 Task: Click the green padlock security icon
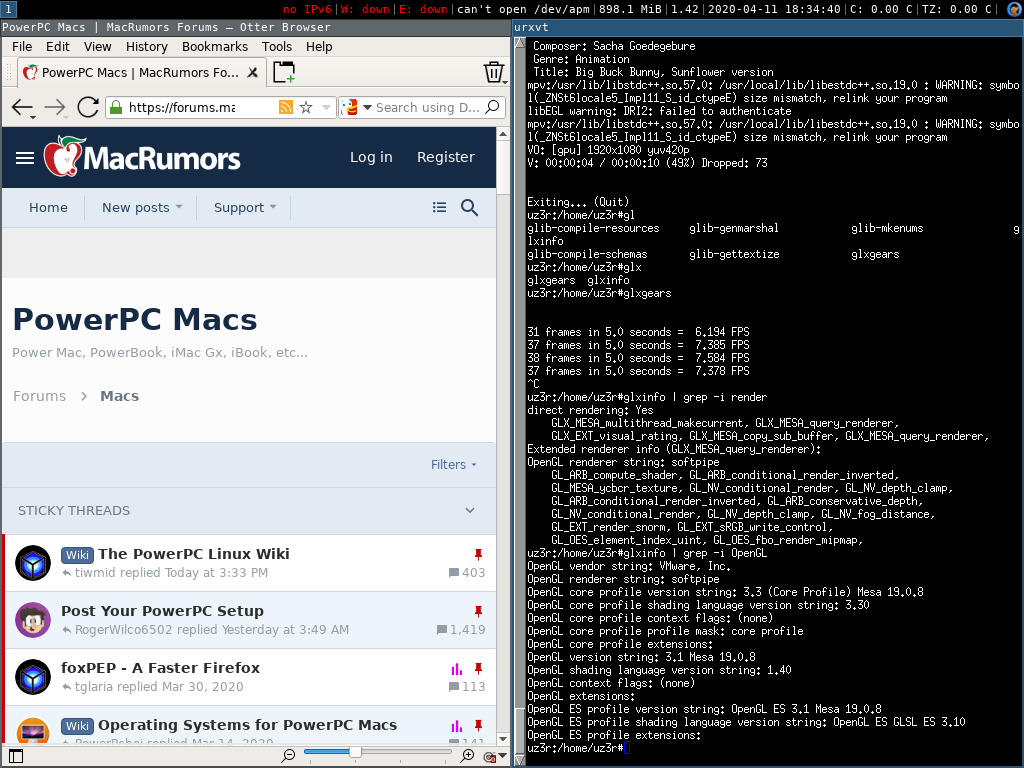(x=116, y=107)
